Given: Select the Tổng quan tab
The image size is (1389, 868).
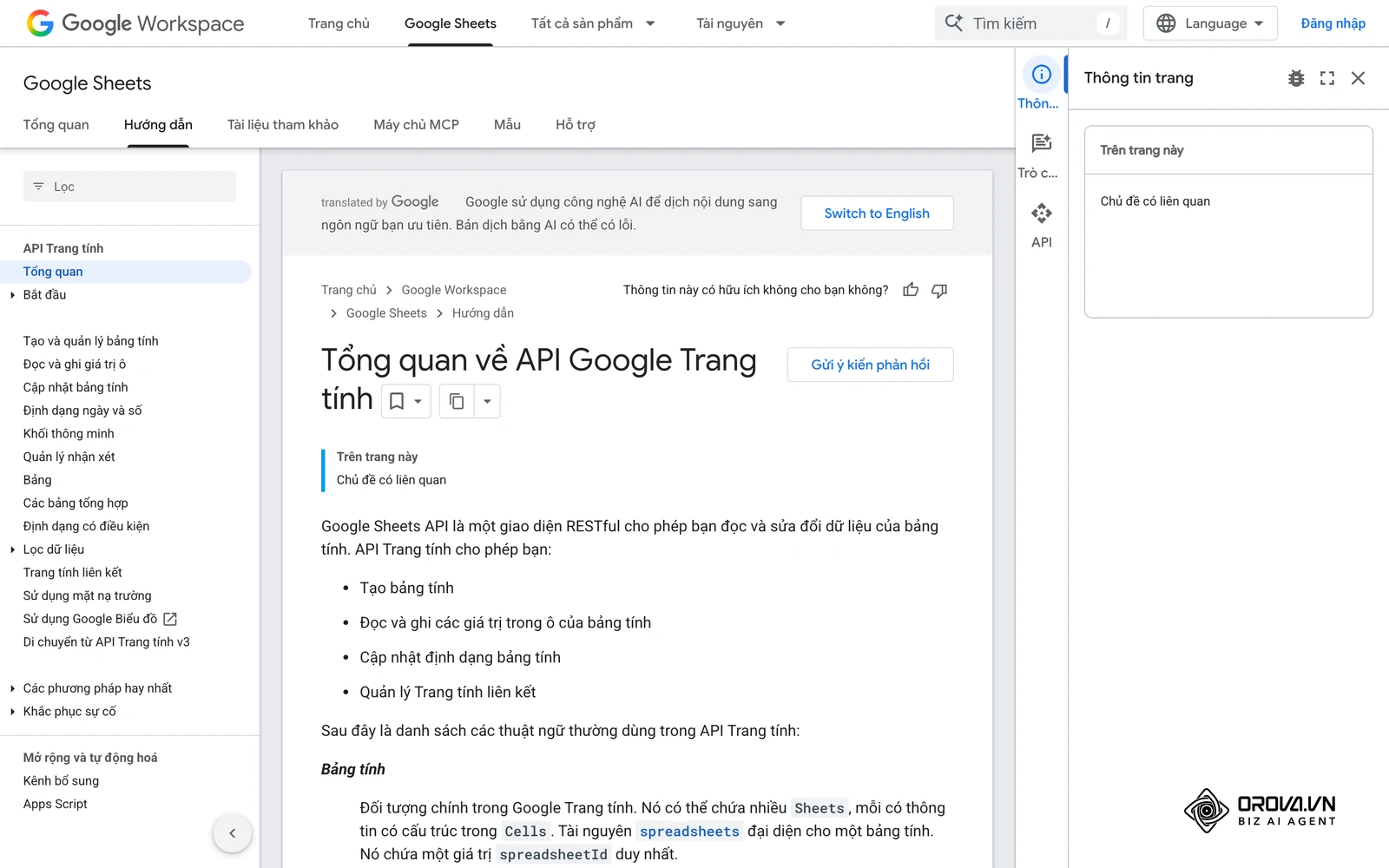Looking at the screenshot, I should [x=56, y=125].
